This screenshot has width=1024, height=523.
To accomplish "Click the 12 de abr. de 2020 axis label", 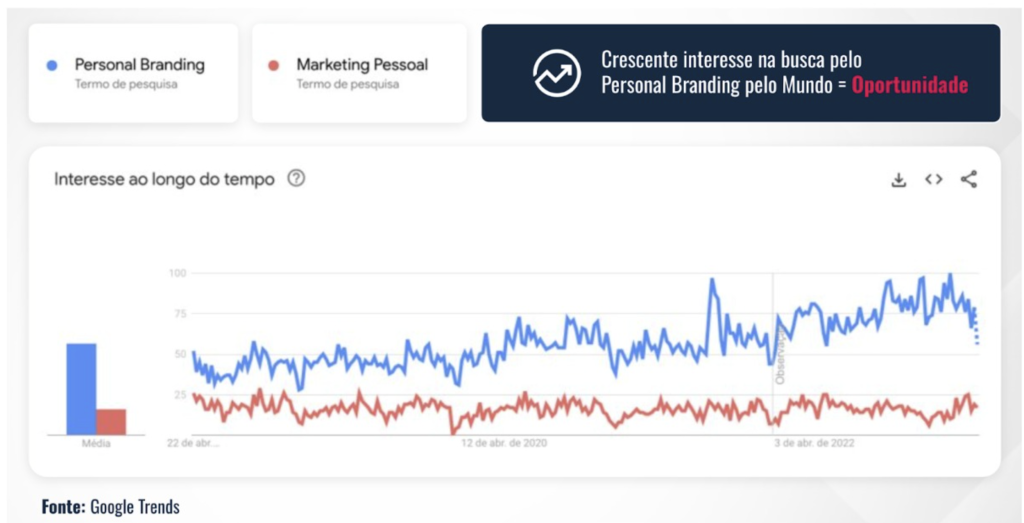I will (505, 444).
